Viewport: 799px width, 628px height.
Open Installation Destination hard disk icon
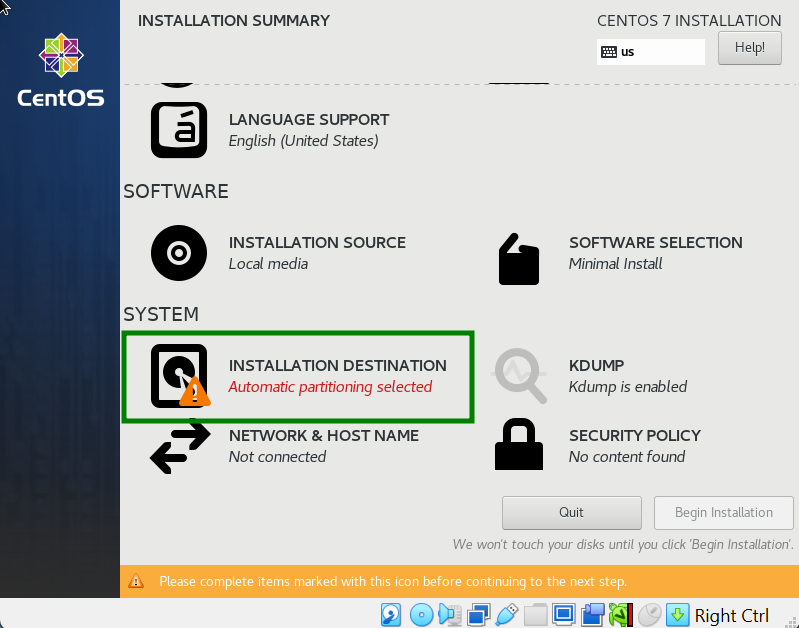click(179, 376)
